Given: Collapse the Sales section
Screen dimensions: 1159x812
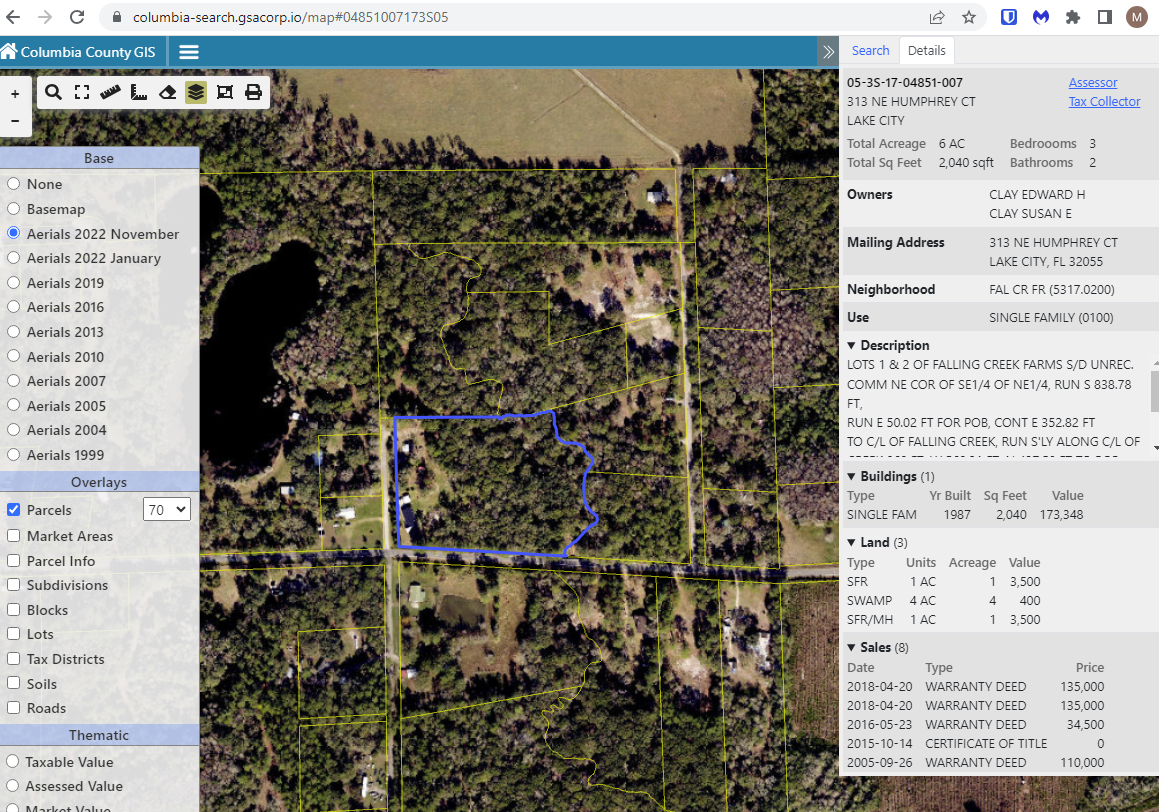Looking at the screenshot, I should pos(852,648).
